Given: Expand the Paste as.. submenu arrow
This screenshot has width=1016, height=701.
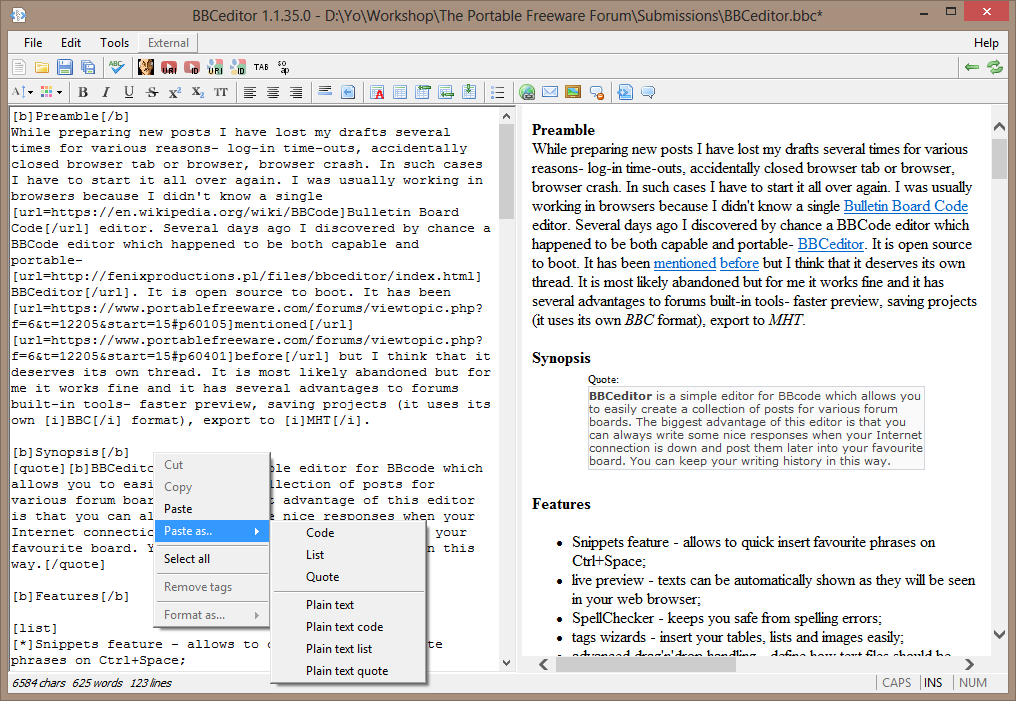Looking at the screenshot, I should [257, 531].
